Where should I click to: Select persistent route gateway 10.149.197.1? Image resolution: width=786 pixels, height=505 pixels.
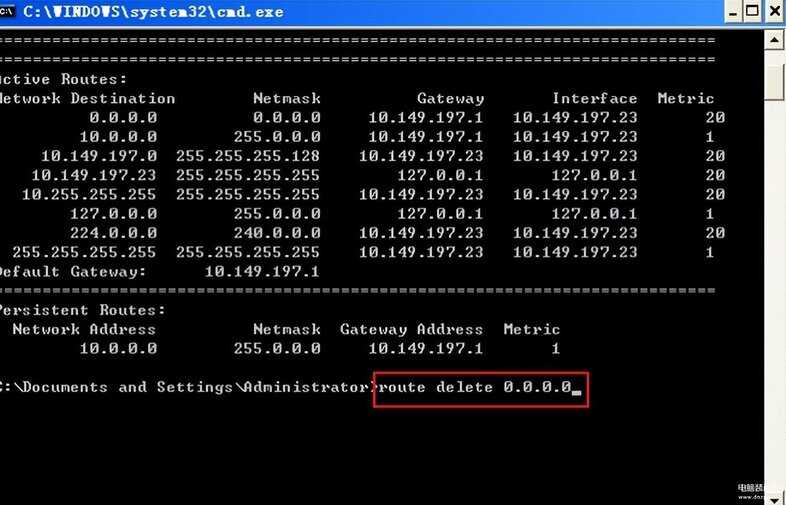(x=426, y=348)
